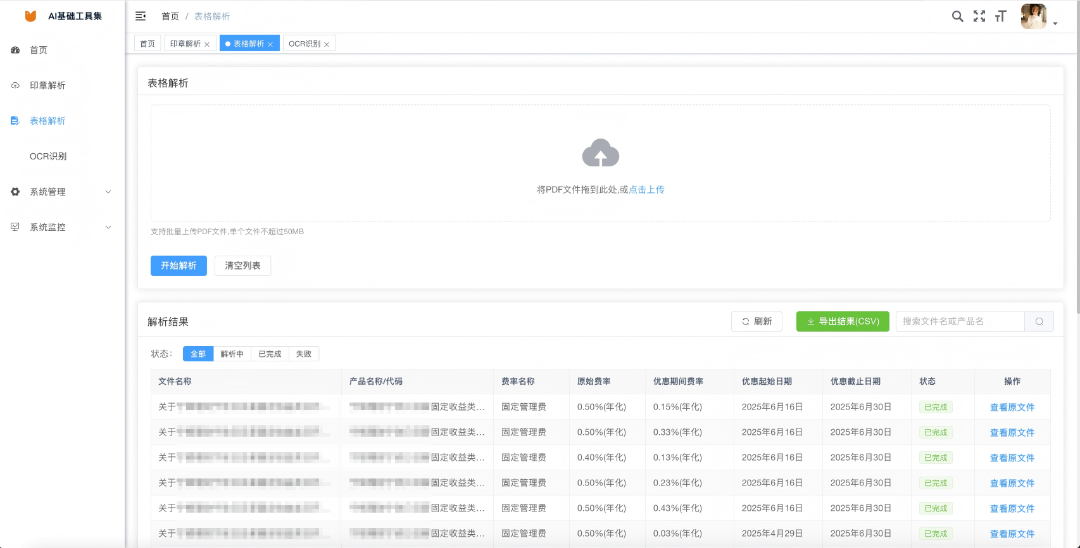
Task: Select the 已完成 status filter
Action: tap(269, 354)
